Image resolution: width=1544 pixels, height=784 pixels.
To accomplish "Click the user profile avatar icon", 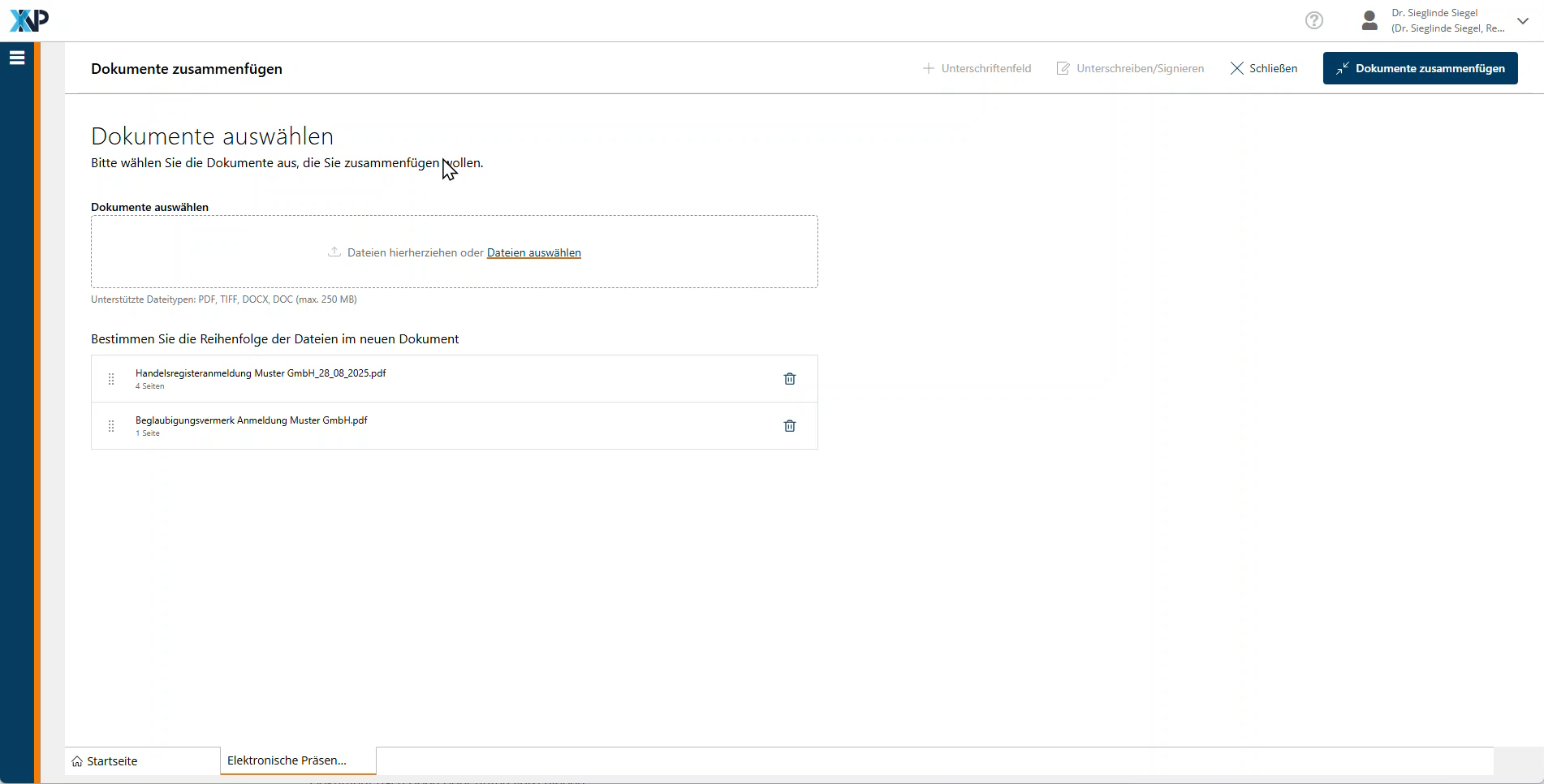I will pyautogui.click(x=1369, y=20).
